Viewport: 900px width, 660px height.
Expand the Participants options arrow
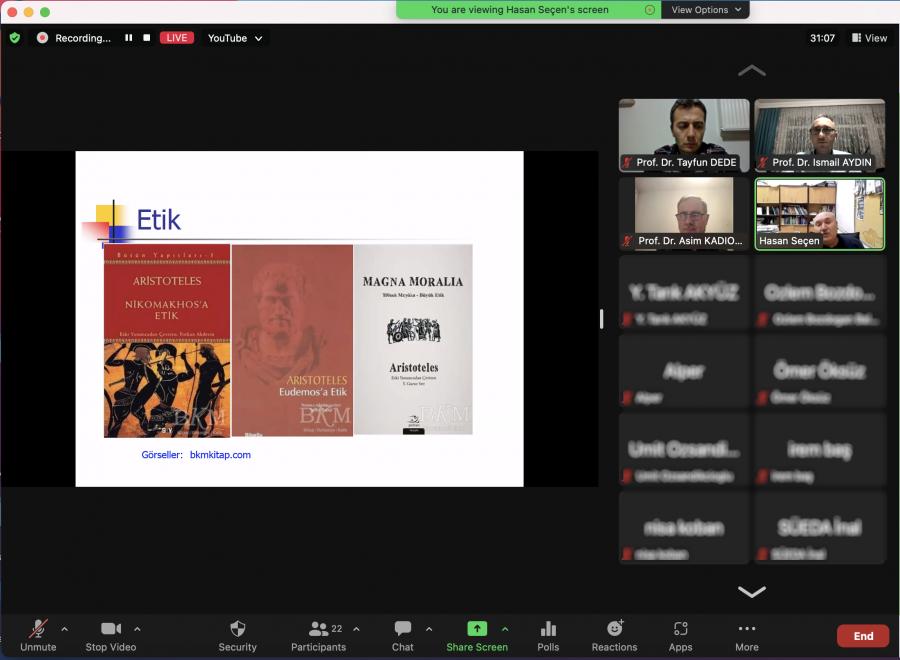click(356, 629)
